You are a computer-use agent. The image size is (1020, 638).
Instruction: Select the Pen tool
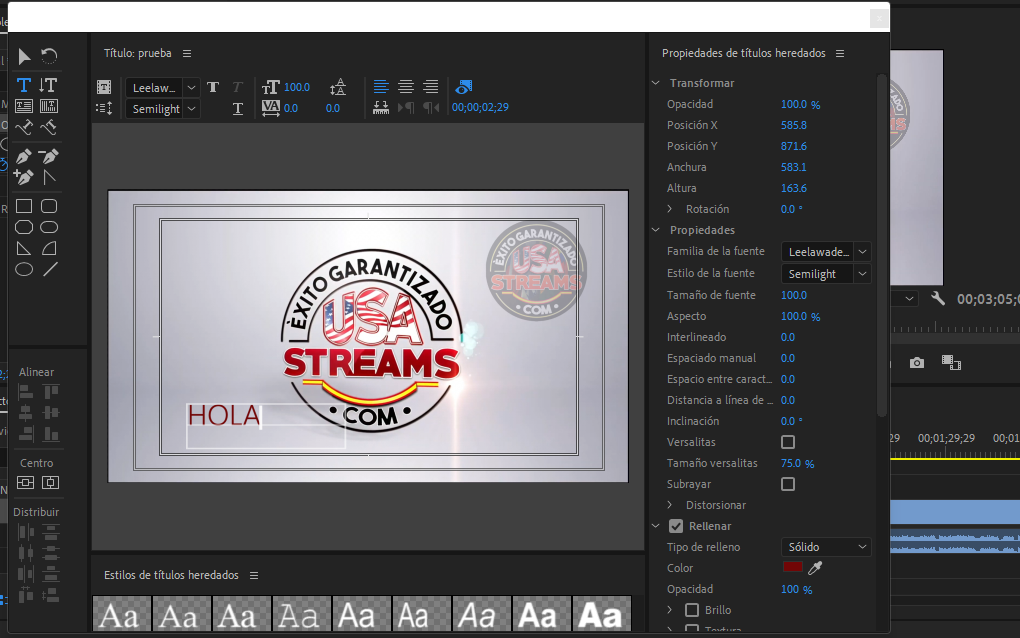click(24, 156)
